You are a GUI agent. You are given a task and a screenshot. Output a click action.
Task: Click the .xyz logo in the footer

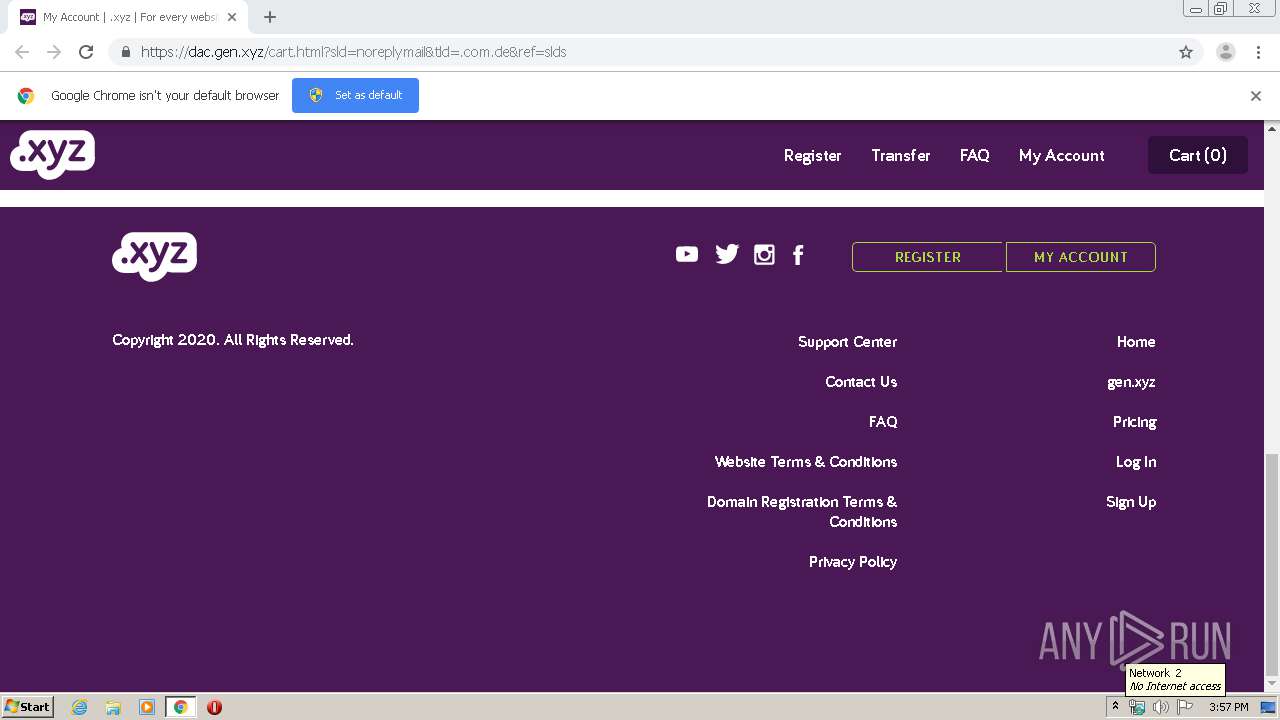154,257
